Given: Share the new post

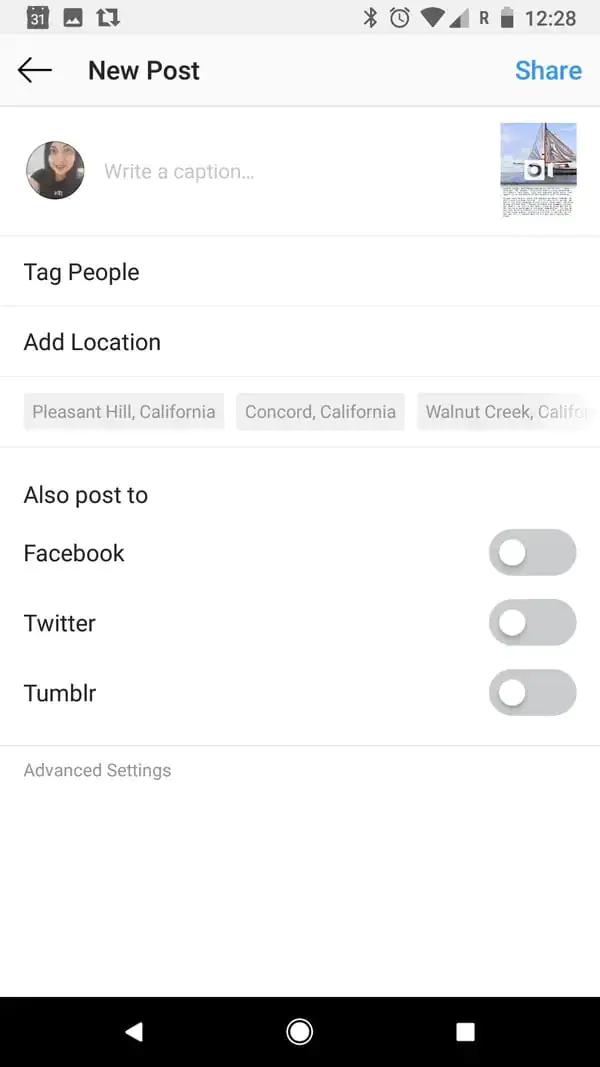Looking at the screenshot, I should [x=548, y=70].
